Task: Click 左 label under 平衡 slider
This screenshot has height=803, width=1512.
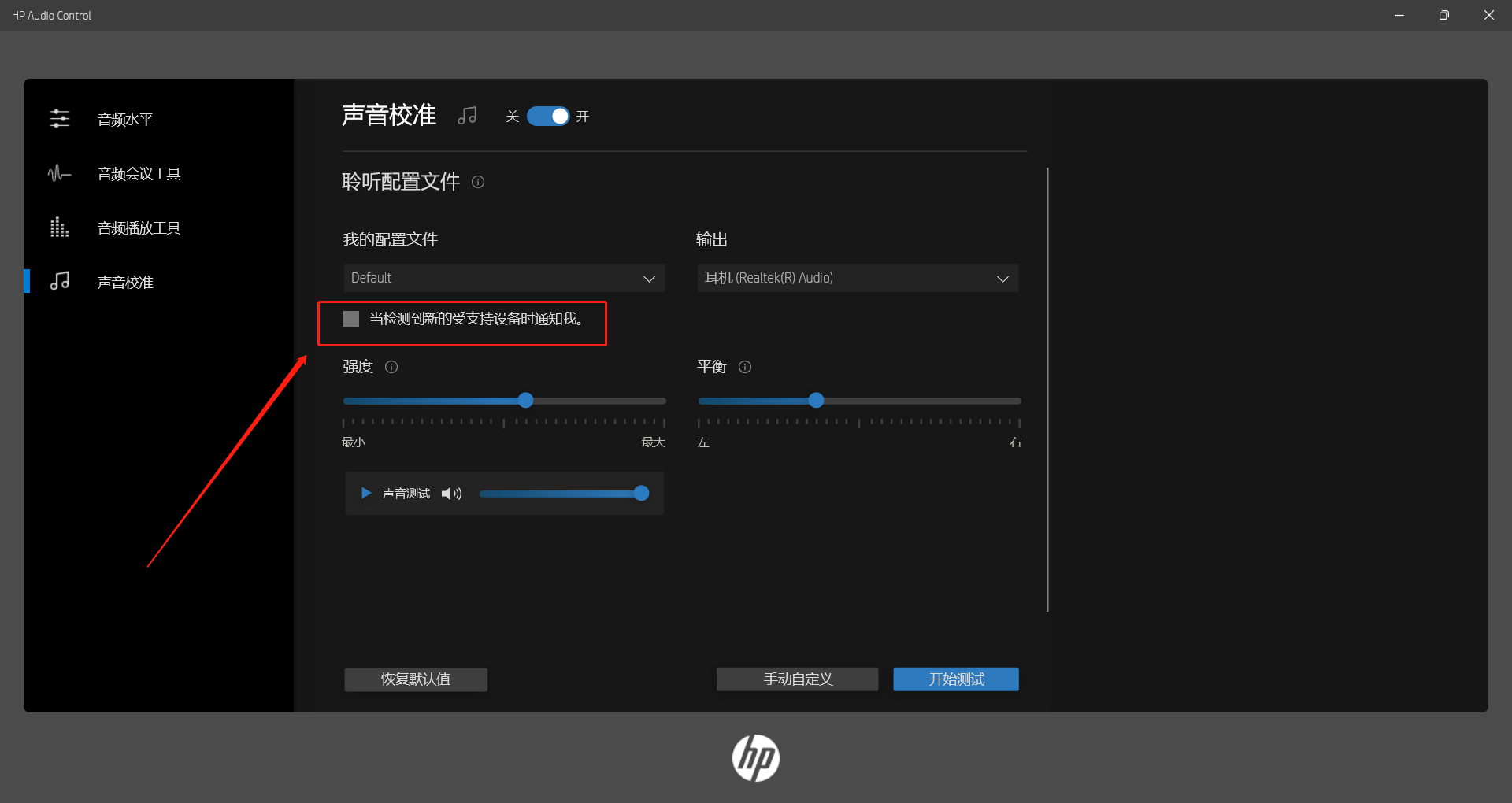Action: [x=704, y=442]
